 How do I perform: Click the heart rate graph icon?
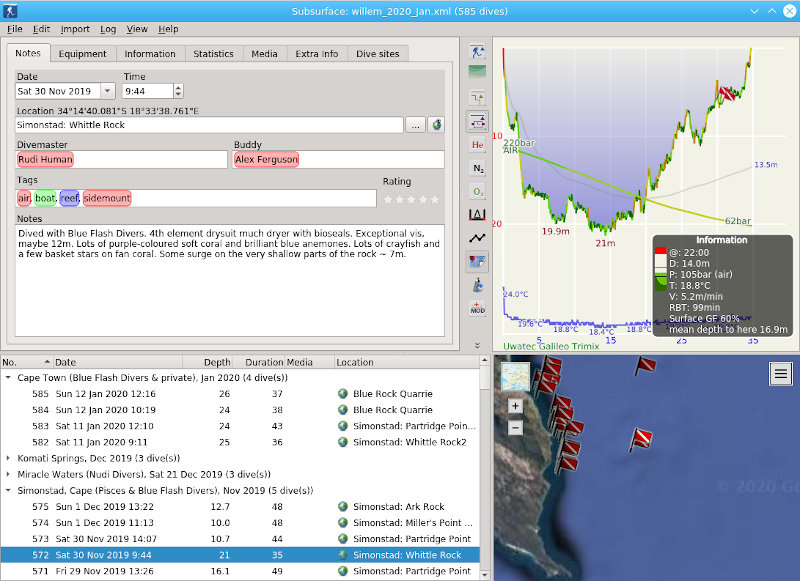[477, 238]
